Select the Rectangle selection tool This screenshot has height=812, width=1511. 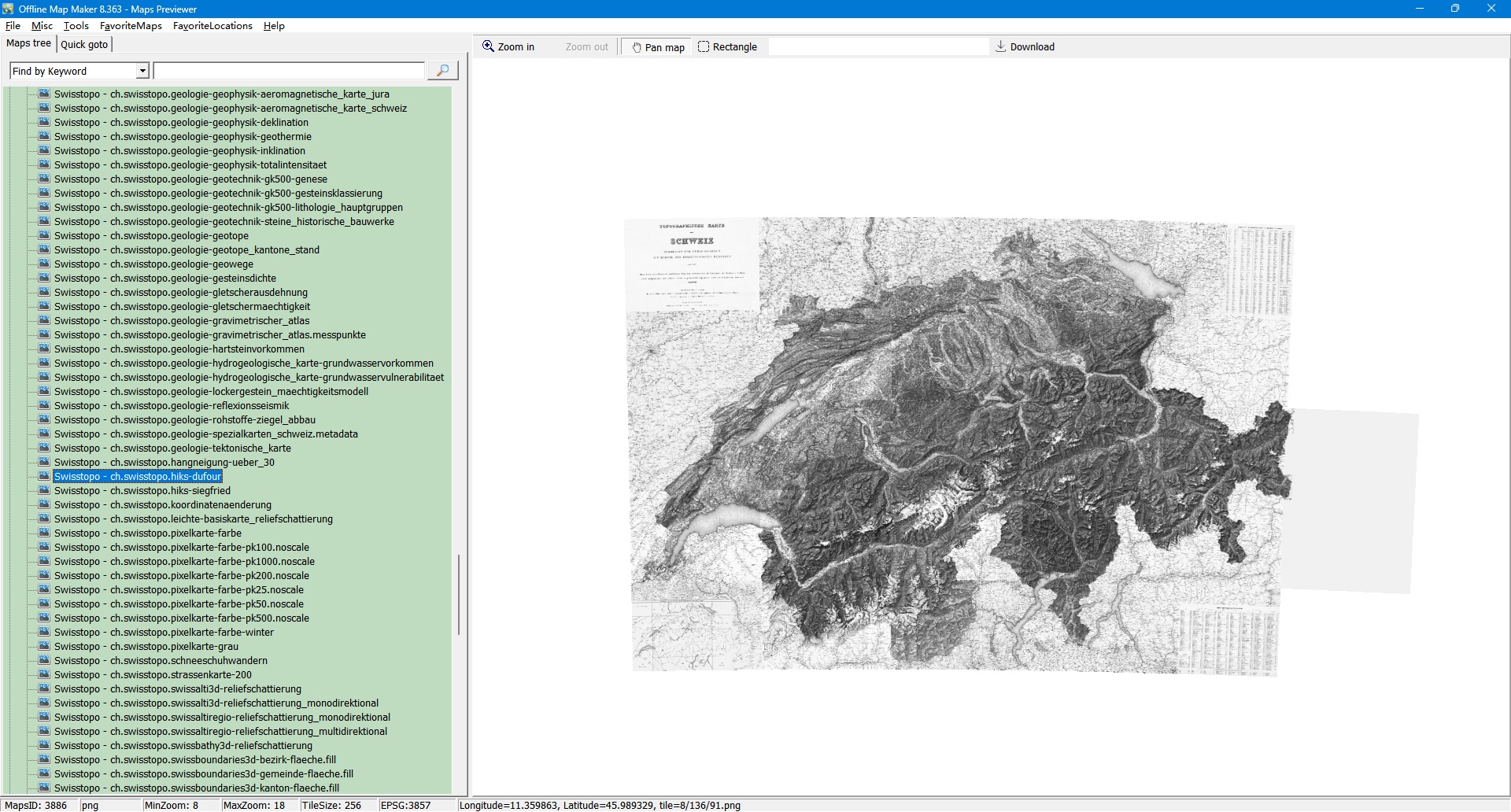727,47
